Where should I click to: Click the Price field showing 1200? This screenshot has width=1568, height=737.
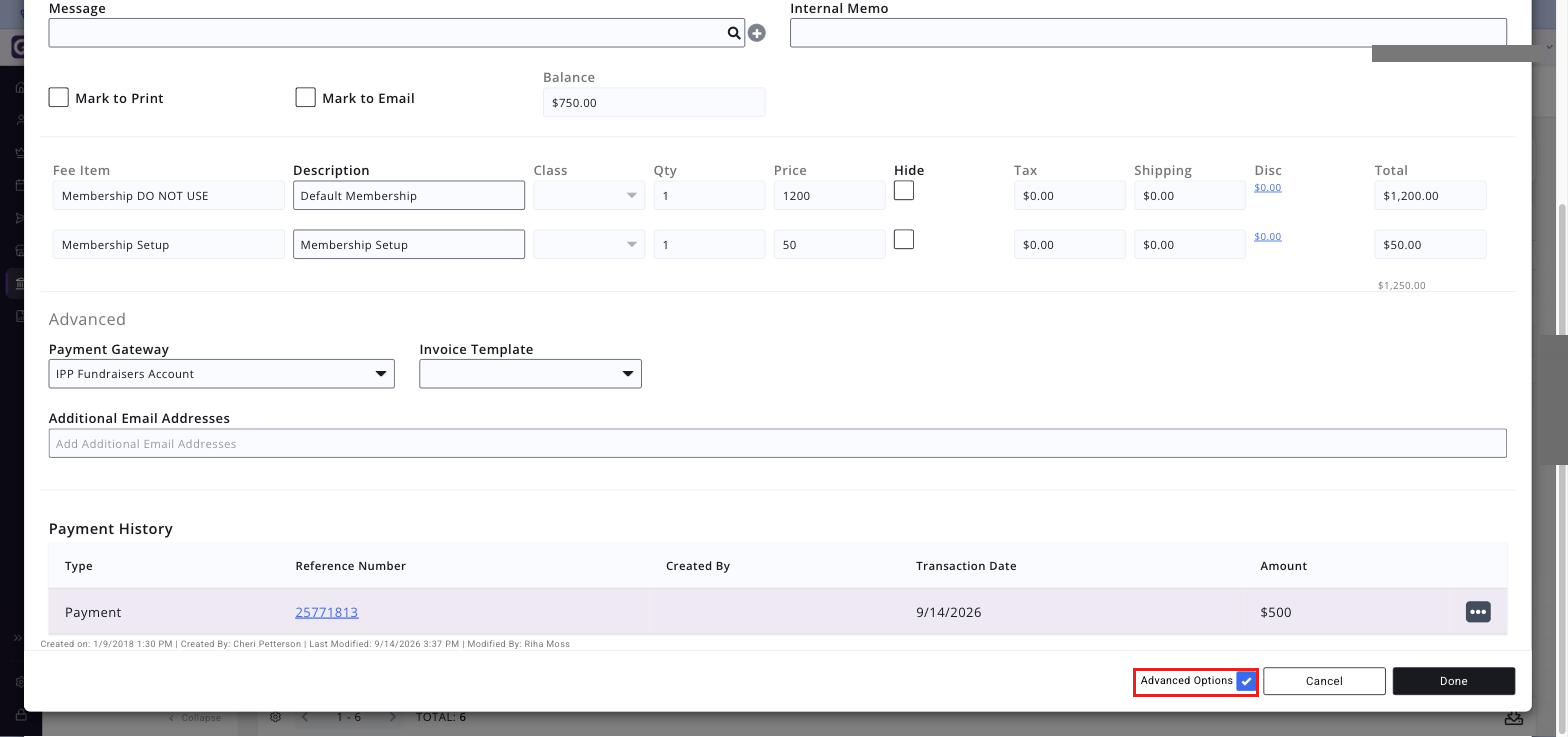coord(829,196)
